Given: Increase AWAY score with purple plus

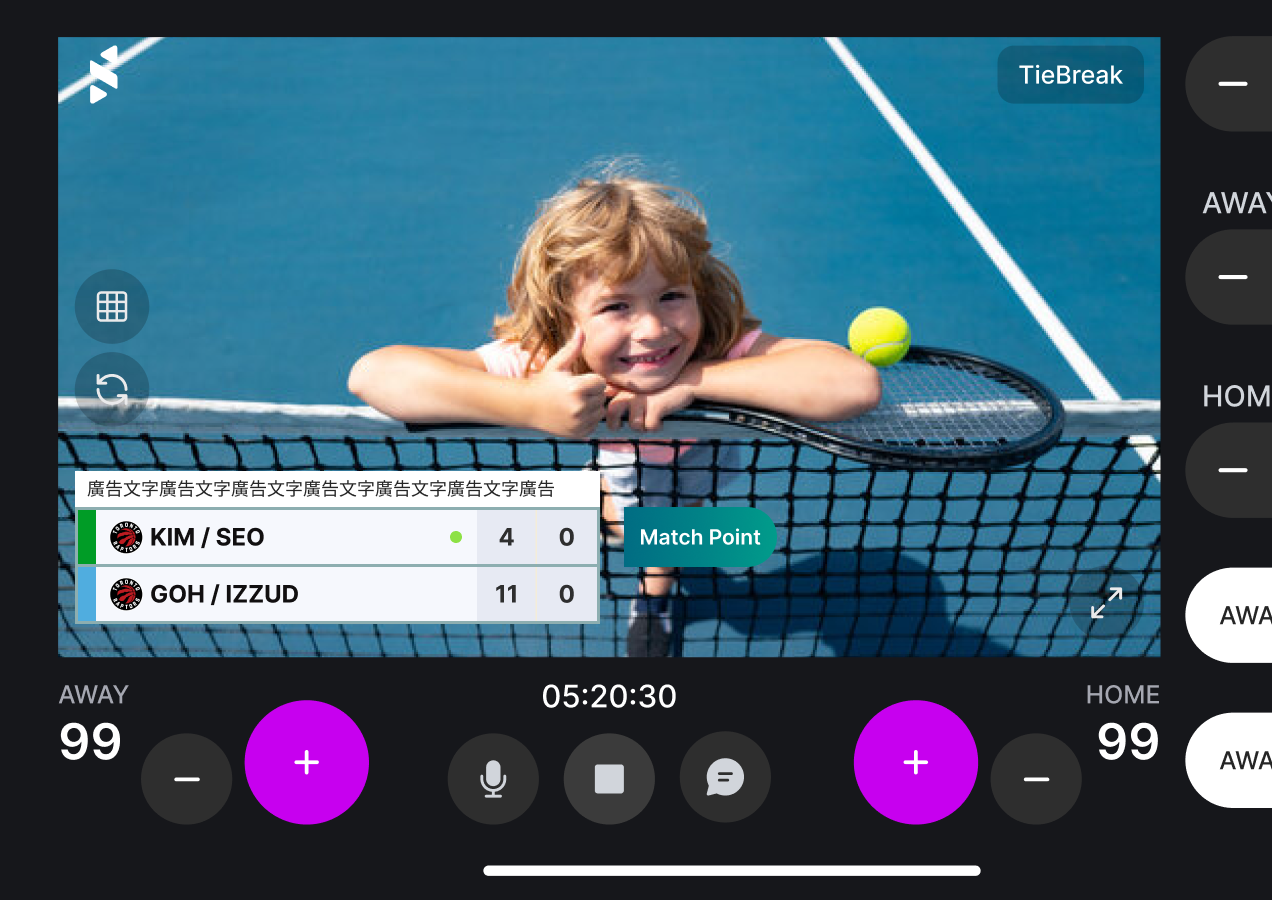Looking at the screenshot, I should pos(307,762).
